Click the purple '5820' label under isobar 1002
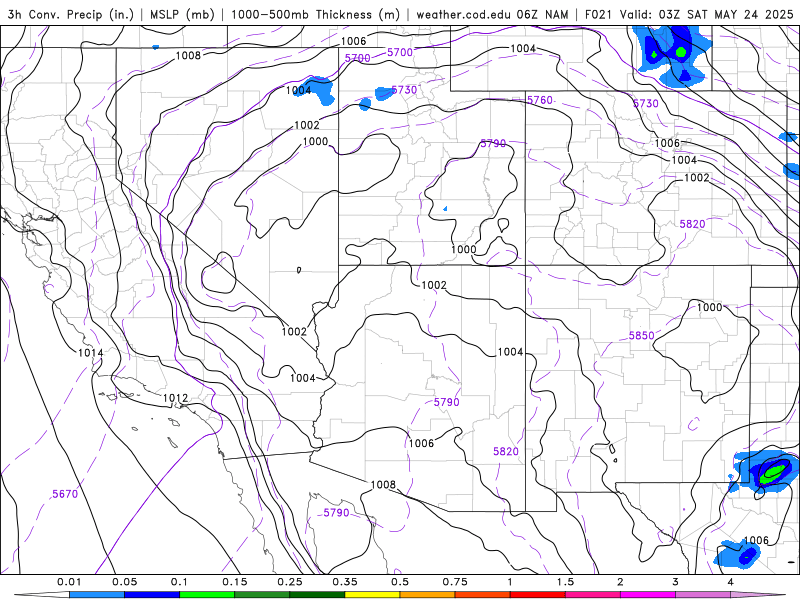The height and width of the screenshot is (600, 800). (x=692, y=224)
